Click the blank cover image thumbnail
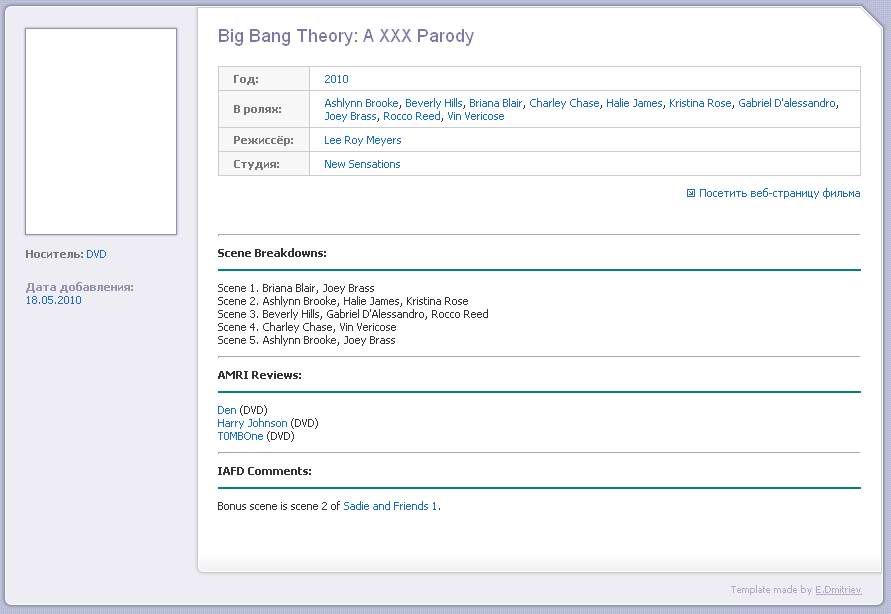Image resolution: width=891 pixels, height=614 pixels. [x=101, y=131]
